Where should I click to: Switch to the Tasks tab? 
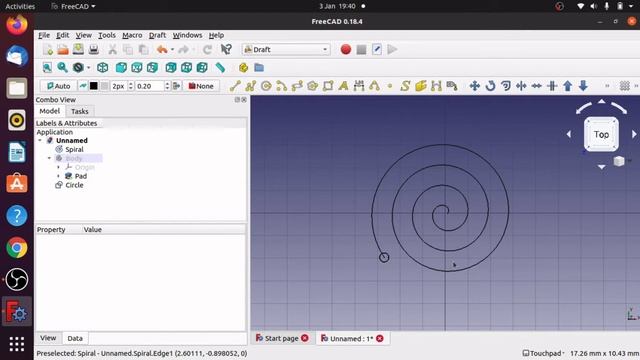(x=80, y=111)
